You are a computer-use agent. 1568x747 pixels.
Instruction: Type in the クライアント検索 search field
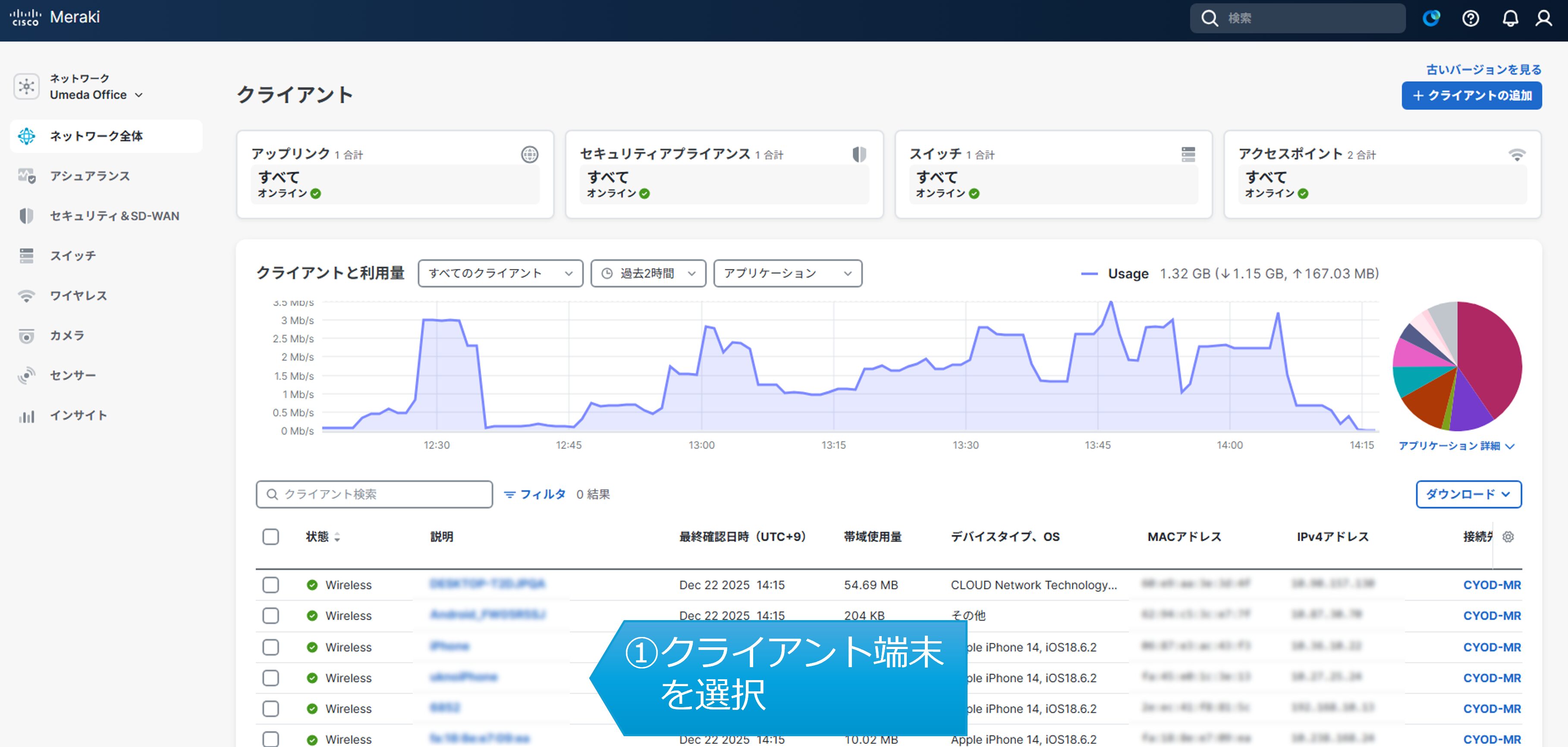374,495
